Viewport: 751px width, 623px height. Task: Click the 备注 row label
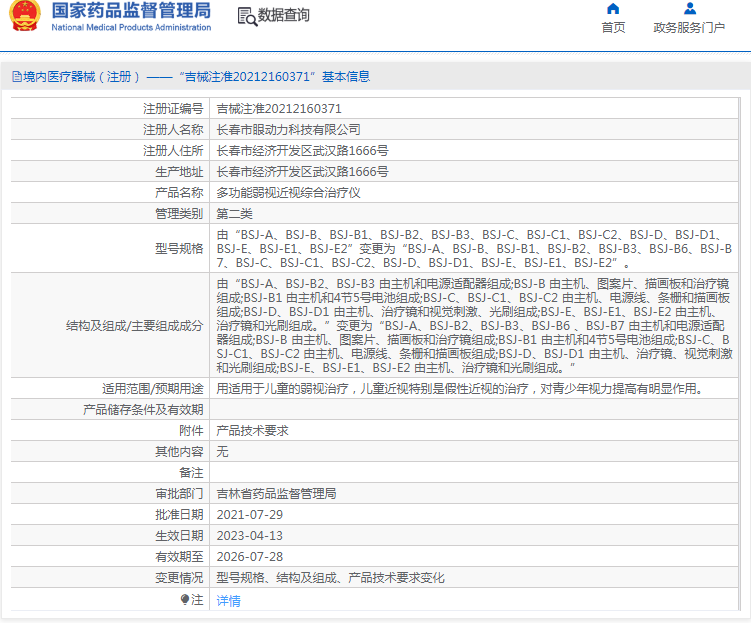(x=191, y=473)
